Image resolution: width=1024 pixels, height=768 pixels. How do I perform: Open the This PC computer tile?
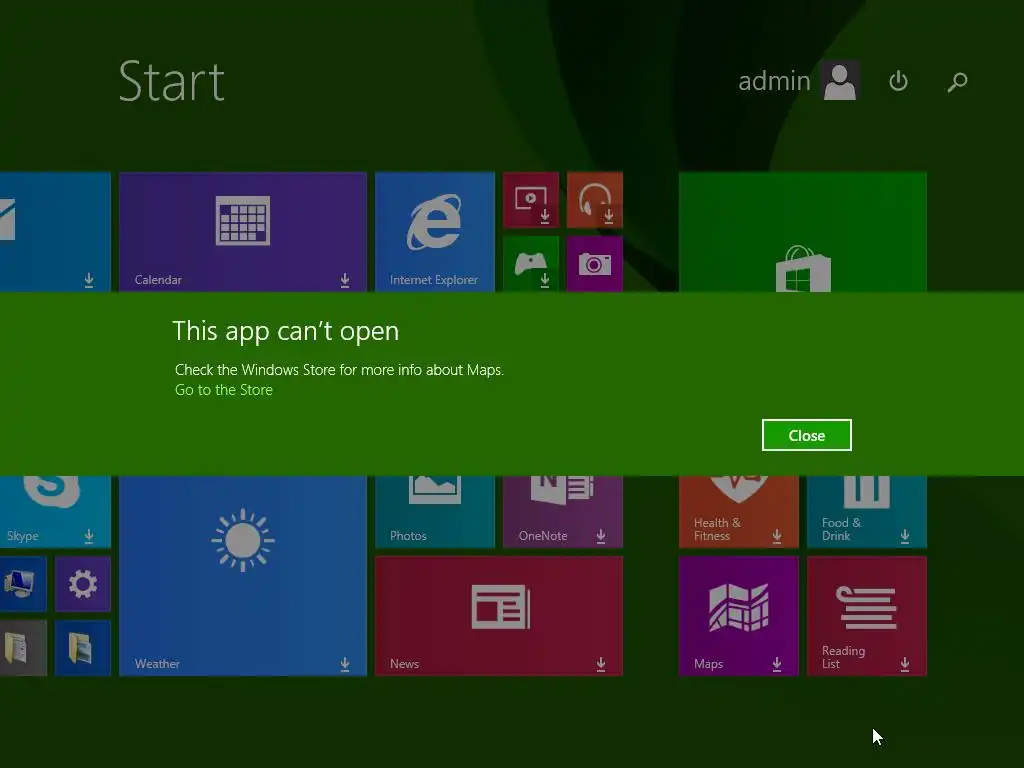pyautogui.click(x=23, y=584)
